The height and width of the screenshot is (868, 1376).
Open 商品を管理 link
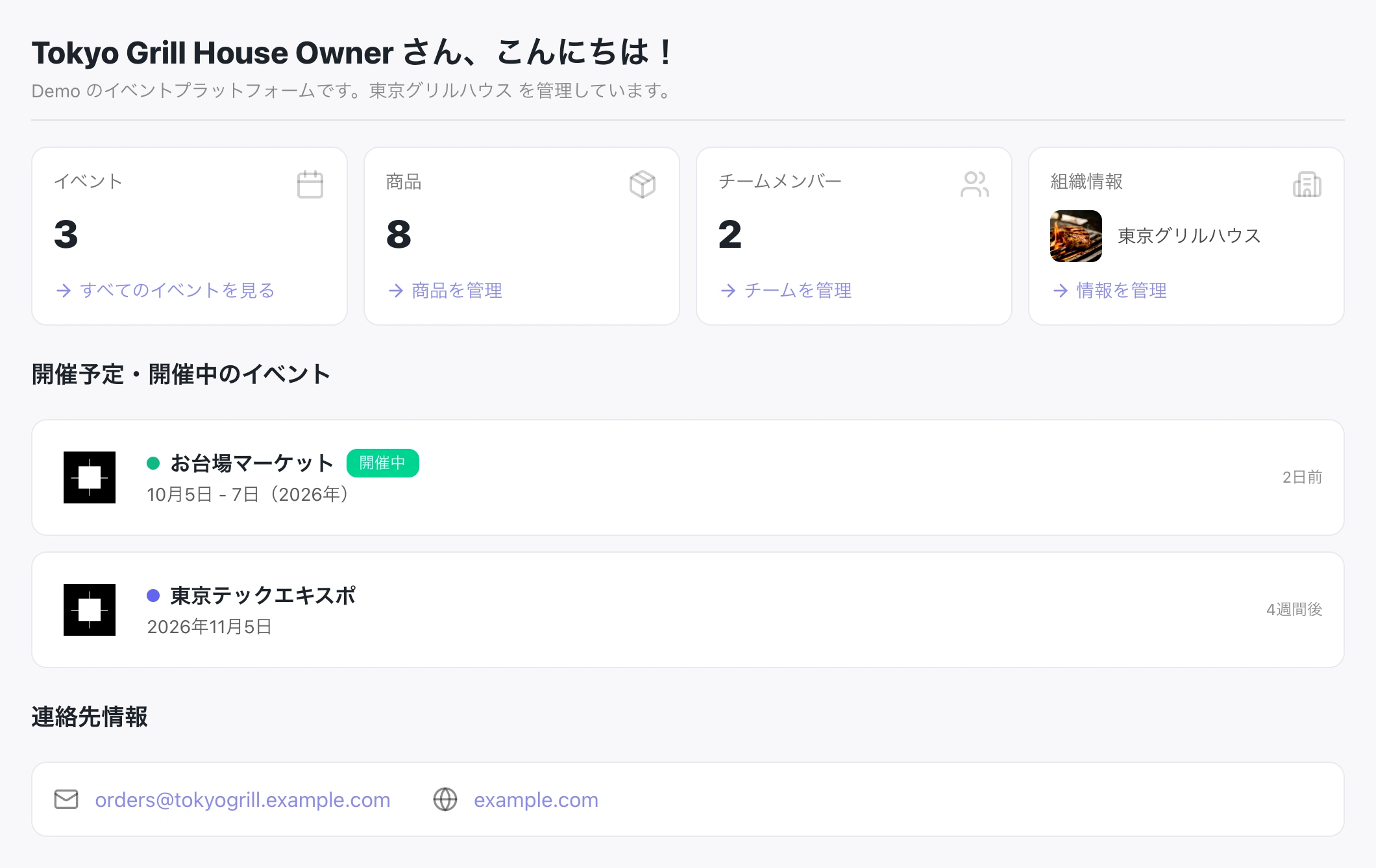pos(457,291)
